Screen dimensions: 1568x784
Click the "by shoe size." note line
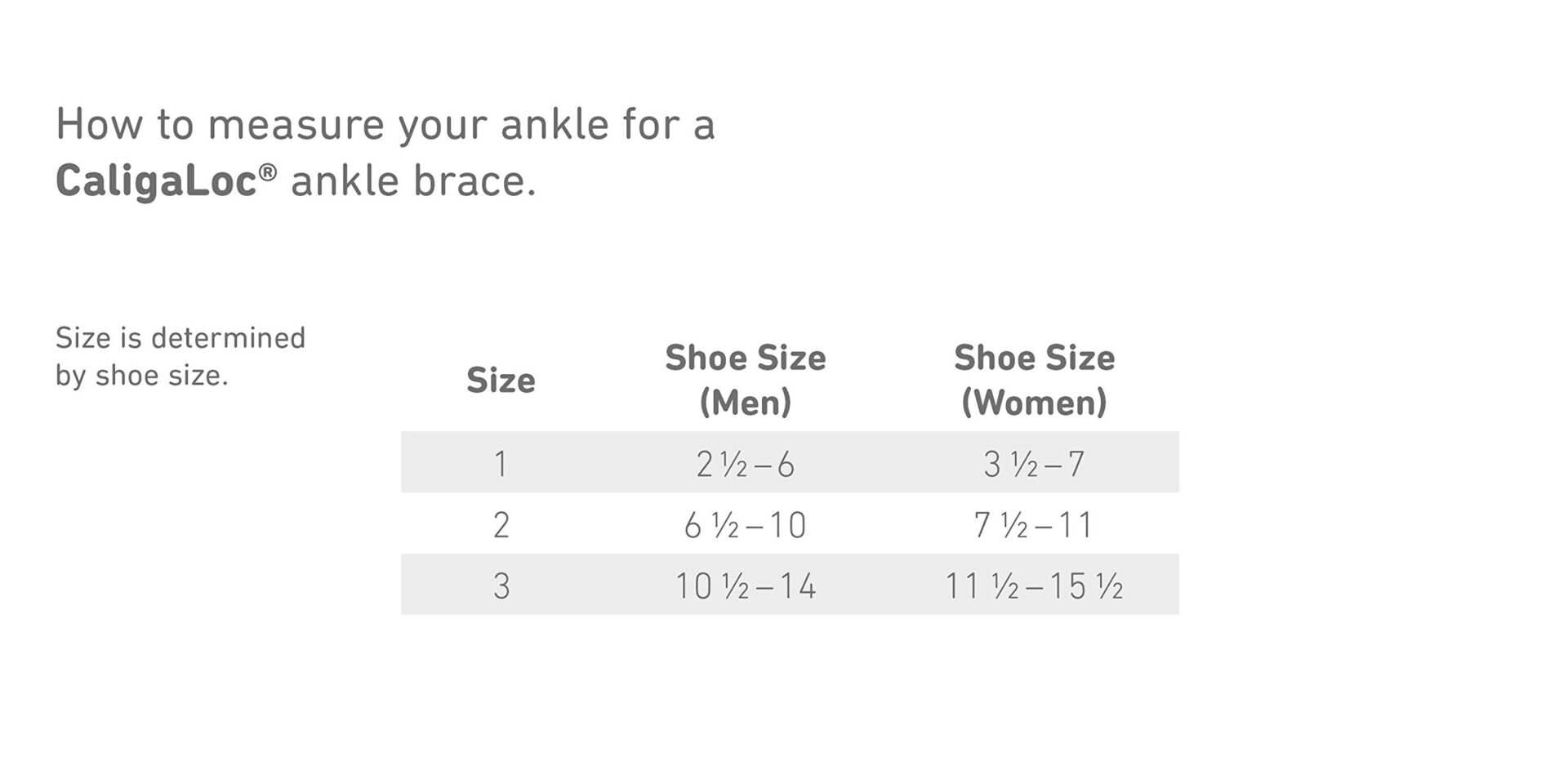click(x=141, y=376)
